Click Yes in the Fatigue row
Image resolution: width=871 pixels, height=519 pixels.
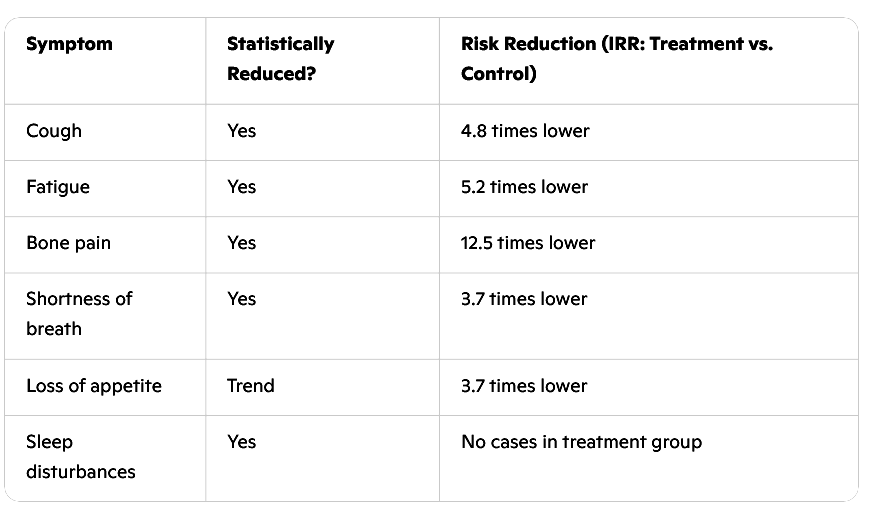(x=241, y=187)
